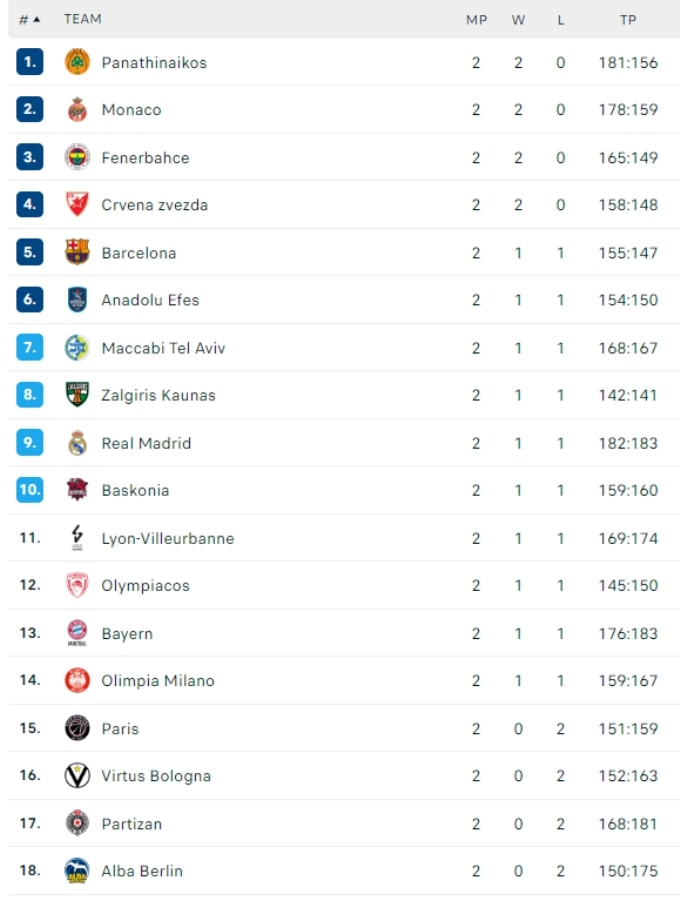Click the Fenerbahce team logo
Viewport: 680px width, 900px height.
77,157
